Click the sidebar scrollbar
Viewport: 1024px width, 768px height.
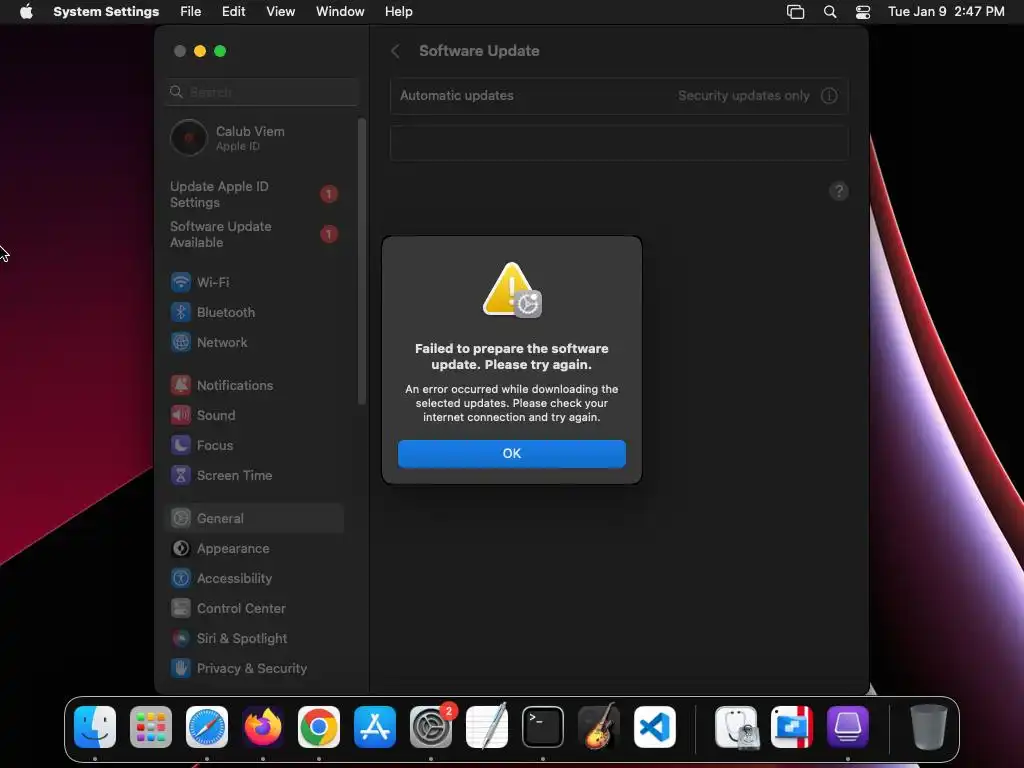(361, 261)
